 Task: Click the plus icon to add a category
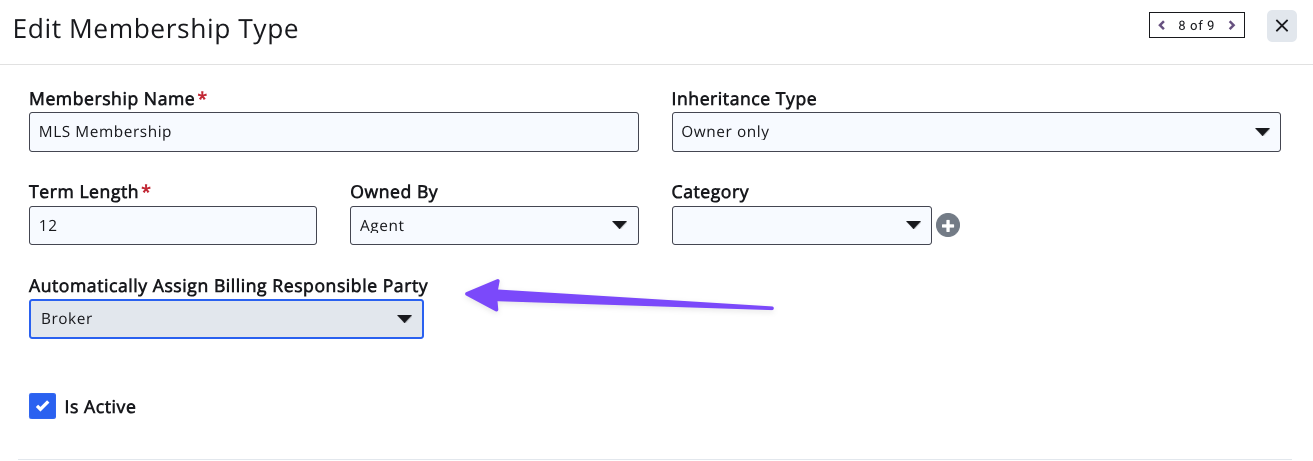click(948, 226)
